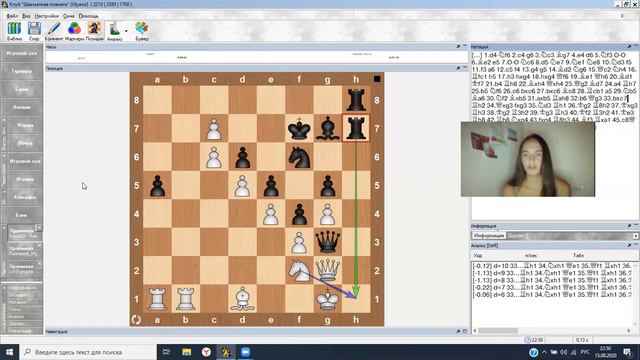Switch to the Дерево tab

(516, 236)
